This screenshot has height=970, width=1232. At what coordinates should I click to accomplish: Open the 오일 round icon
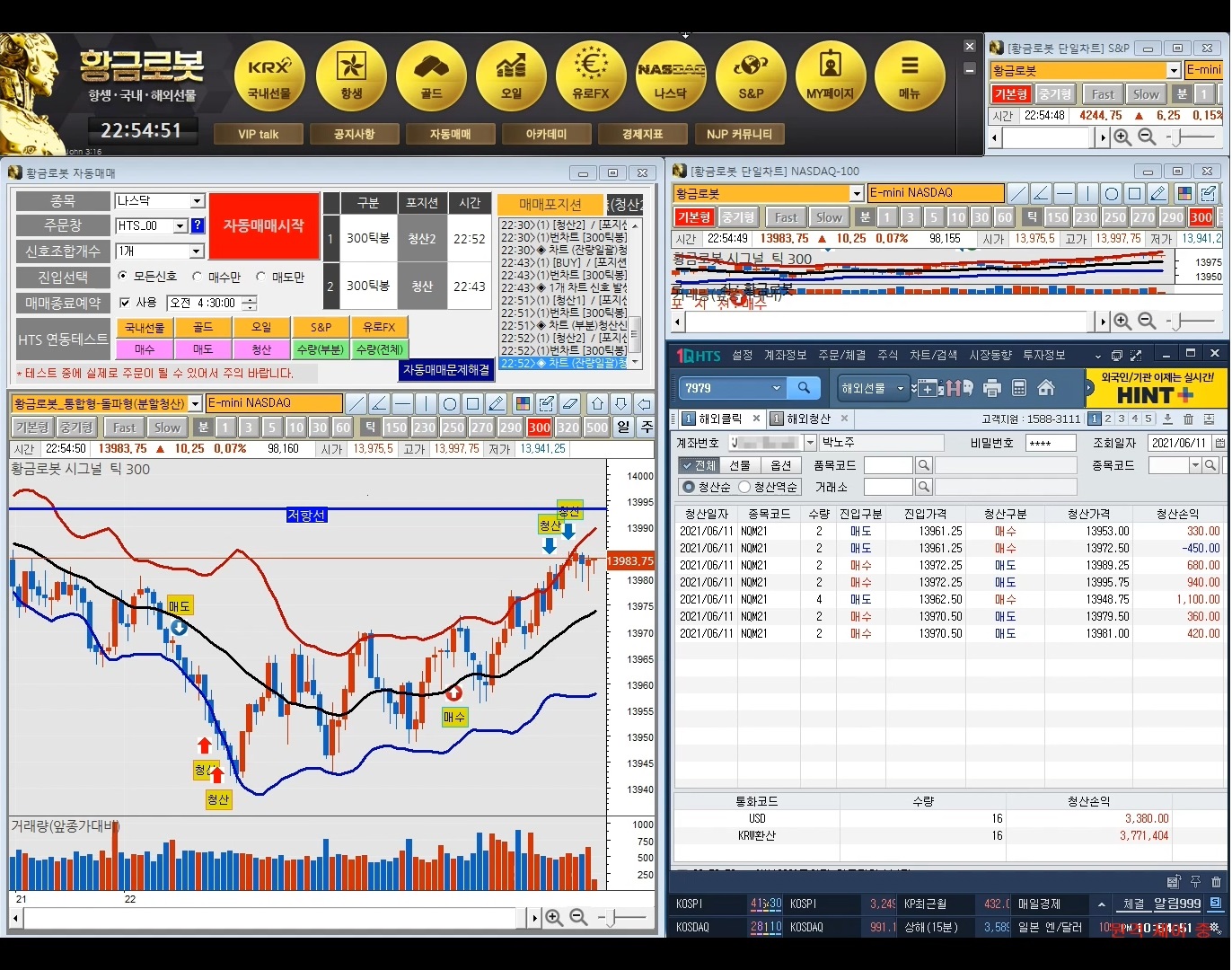tap(511, 75)
